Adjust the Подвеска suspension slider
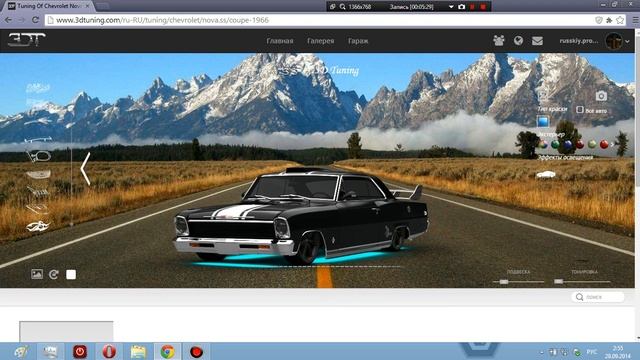 click(x=518, y=282)
